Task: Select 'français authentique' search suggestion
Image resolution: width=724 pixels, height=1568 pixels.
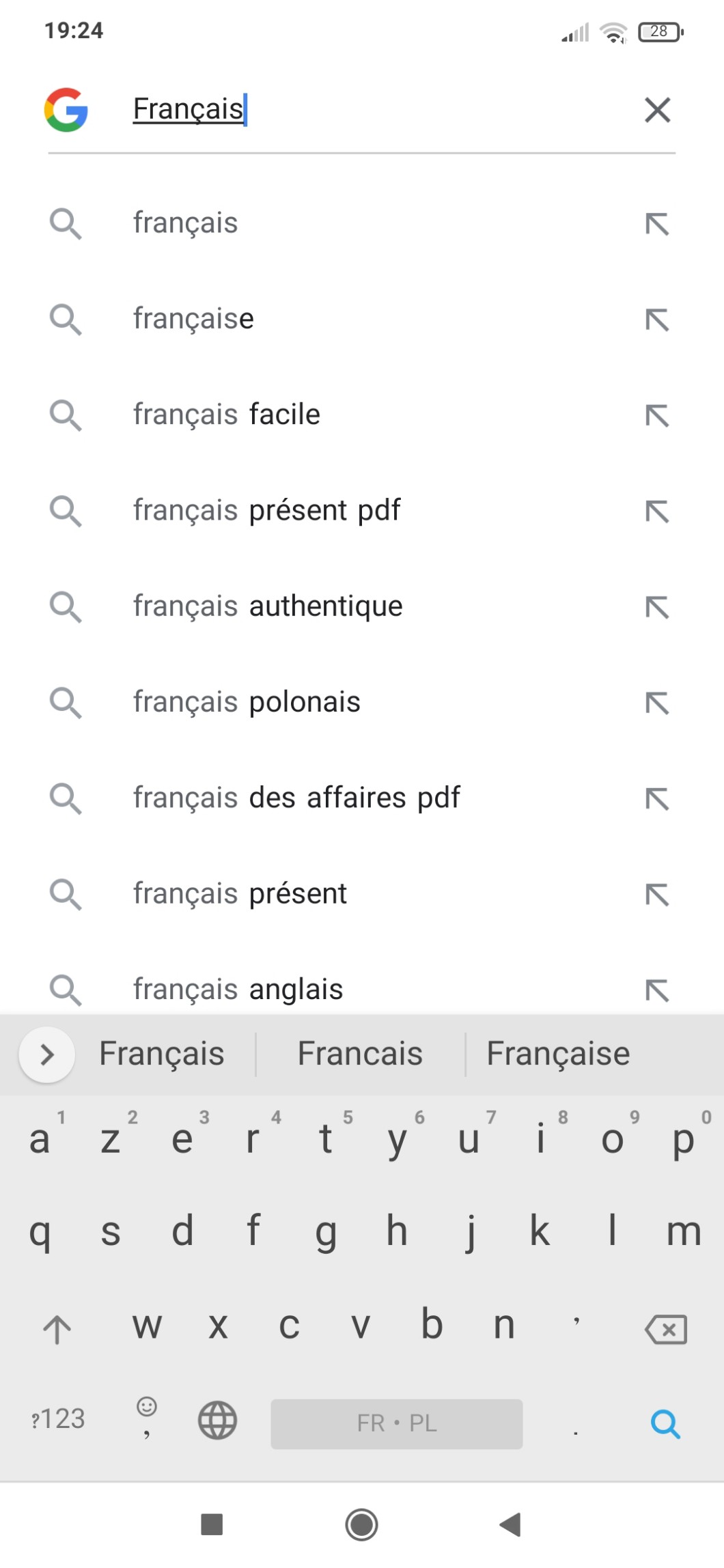Action: pyautogui.click(x=268, y=606)
